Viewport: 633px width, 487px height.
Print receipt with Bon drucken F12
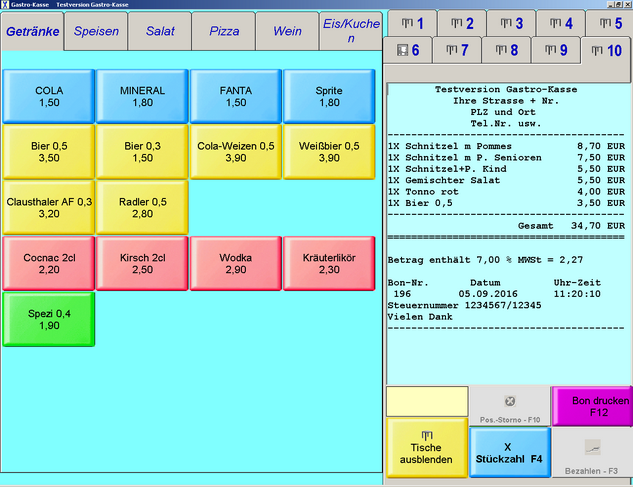point(592,406)
